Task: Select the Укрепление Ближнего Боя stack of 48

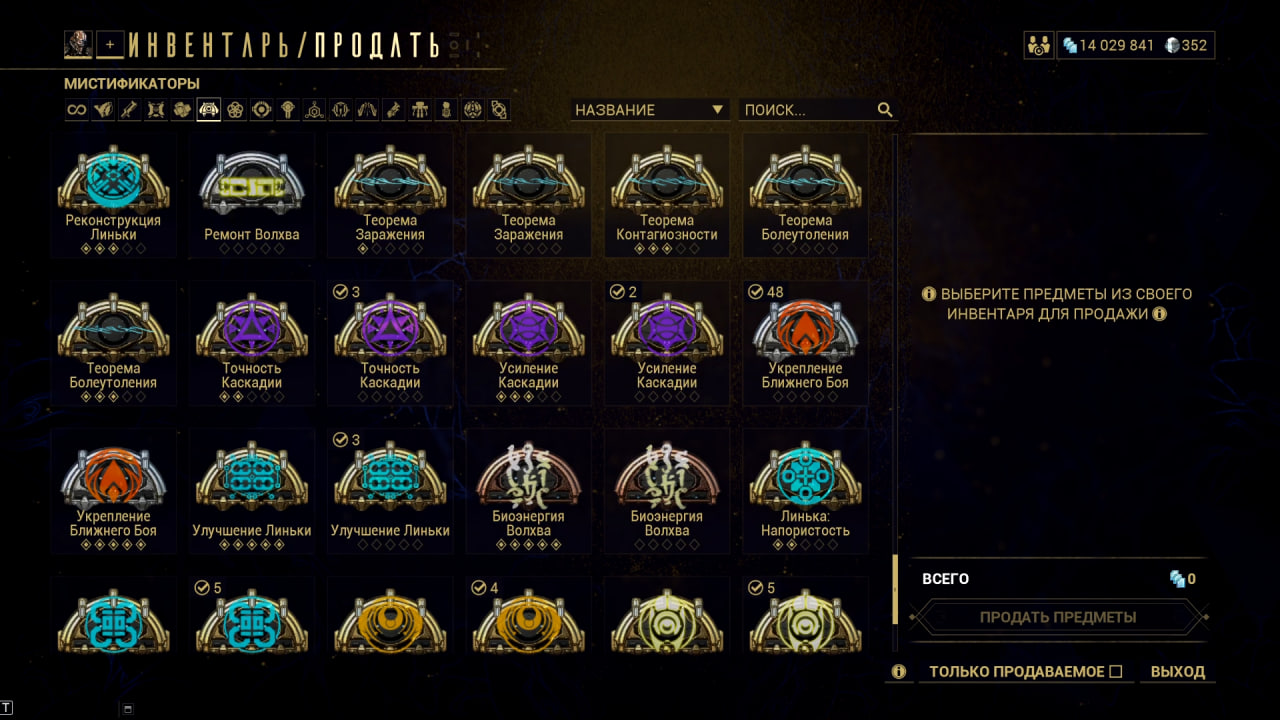Action: (806, 342)
